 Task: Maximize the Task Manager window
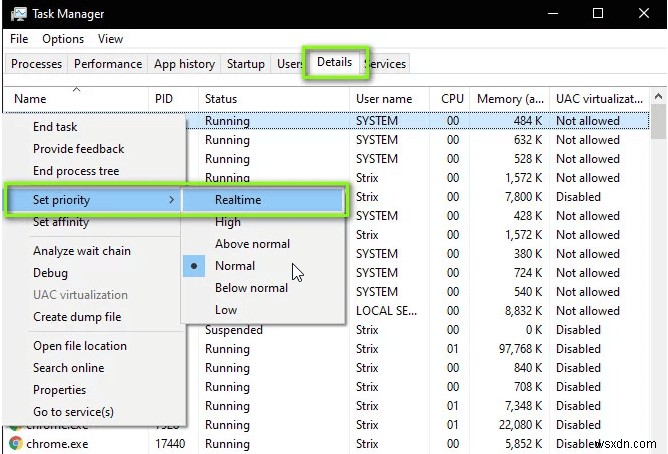click(x=598, y=13)
